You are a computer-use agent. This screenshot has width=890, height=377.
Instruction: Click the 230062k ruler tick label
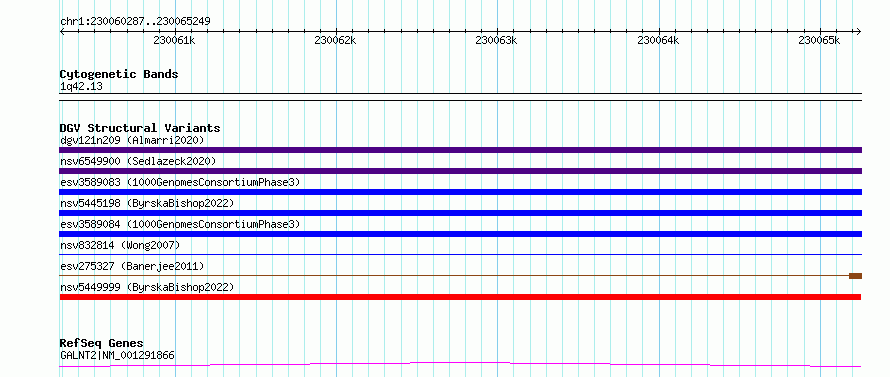pyautogui.click(x=335, y=41)
